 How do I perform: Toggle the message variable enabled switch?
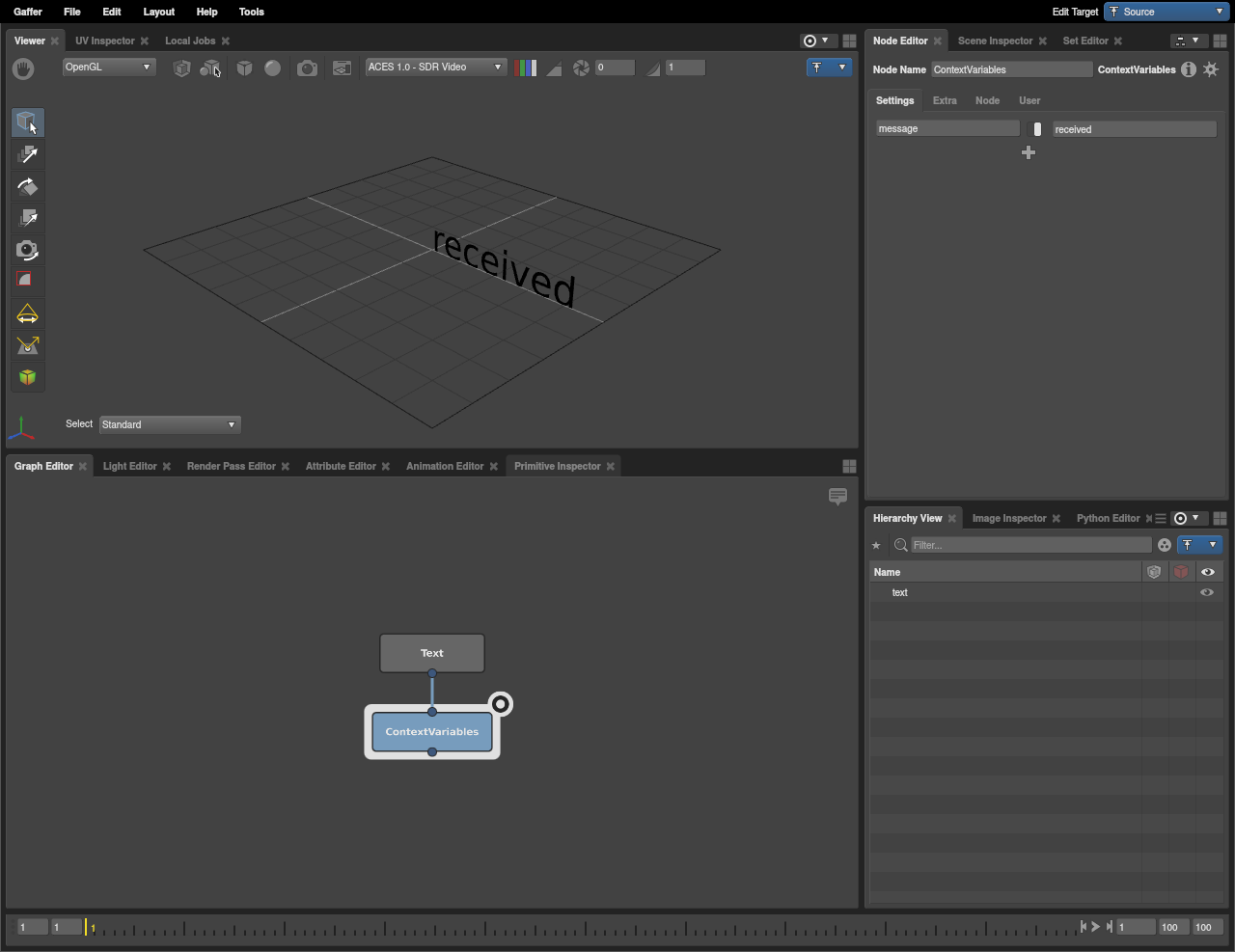(x=1037, y=129)
